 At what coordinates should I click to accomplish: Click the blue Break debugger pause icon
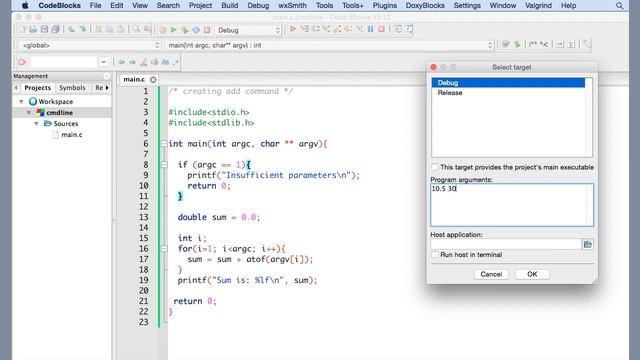pyautogui.click(x=371, y=29)
